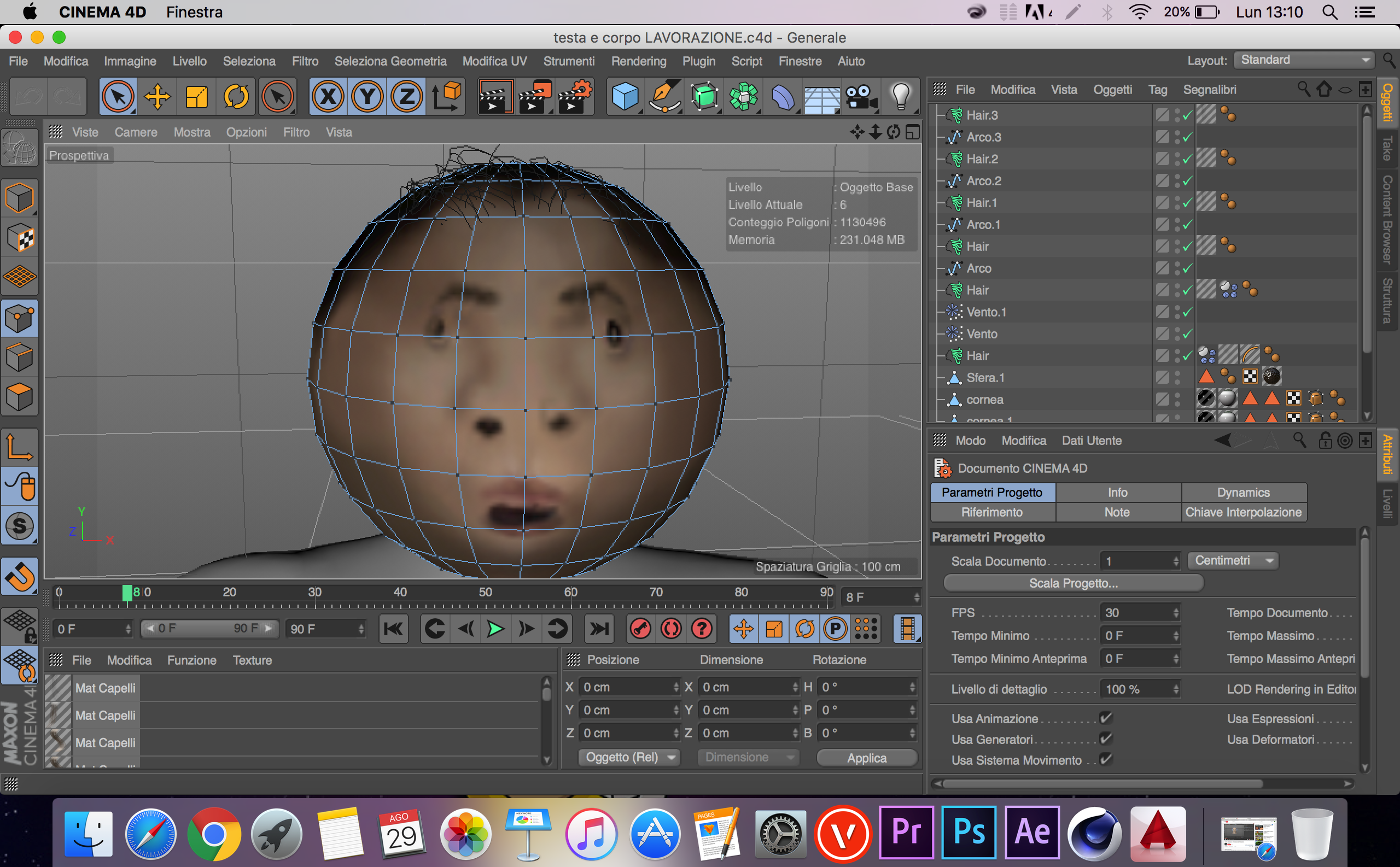Select the Move tool in toolbar

[157, 96]
